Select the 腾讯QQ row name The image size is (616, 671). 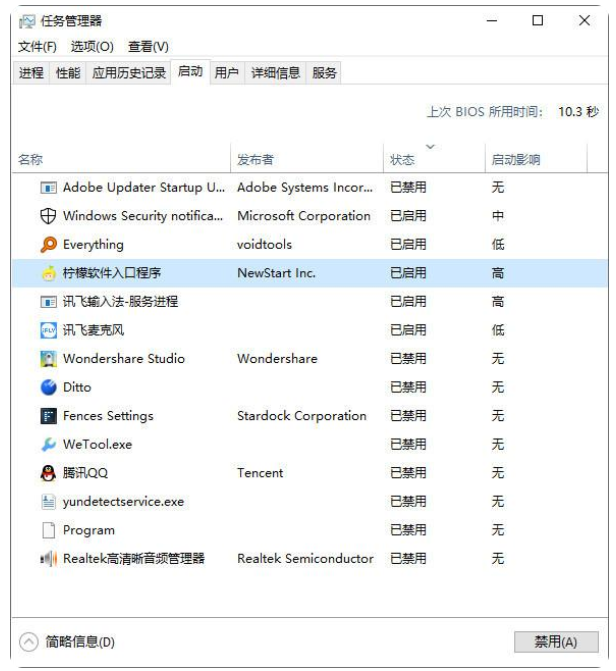pyautogui.click(x=85, y=473)
